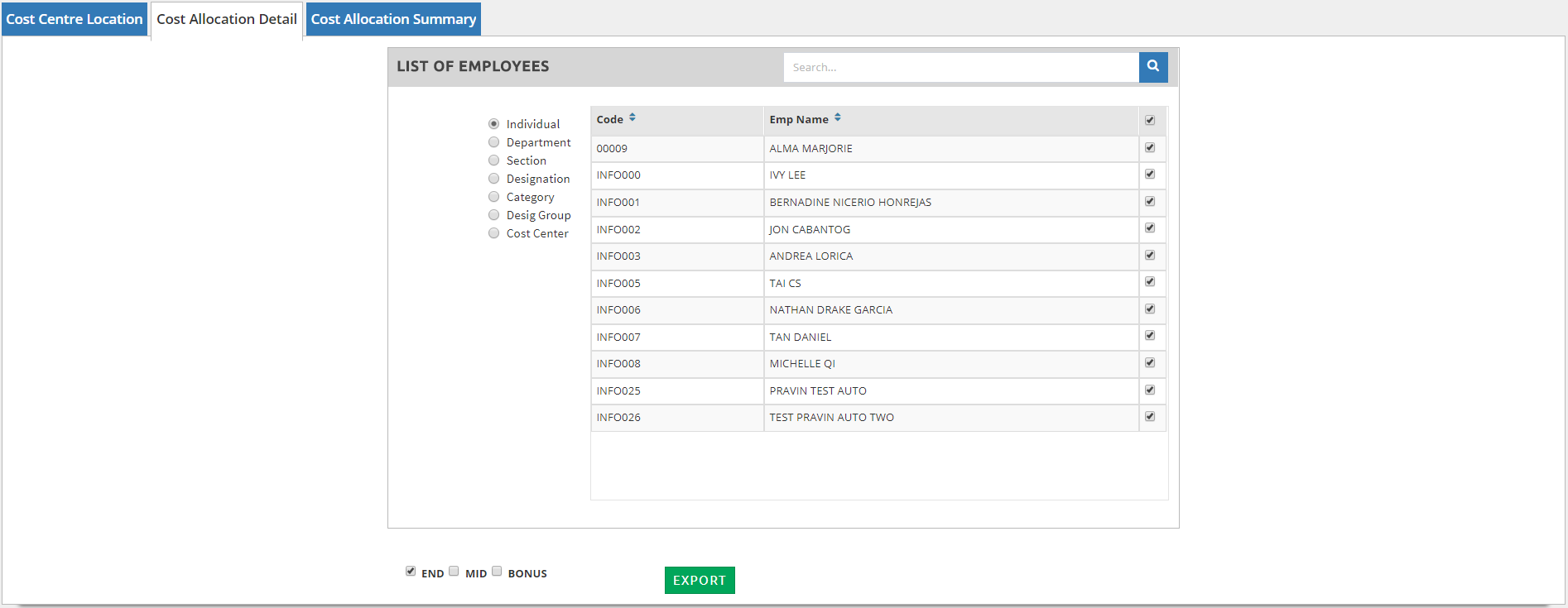This screenshot has width=1568, height=608.
Task: Focus the employee Search input field
Action: pos(960,68)
